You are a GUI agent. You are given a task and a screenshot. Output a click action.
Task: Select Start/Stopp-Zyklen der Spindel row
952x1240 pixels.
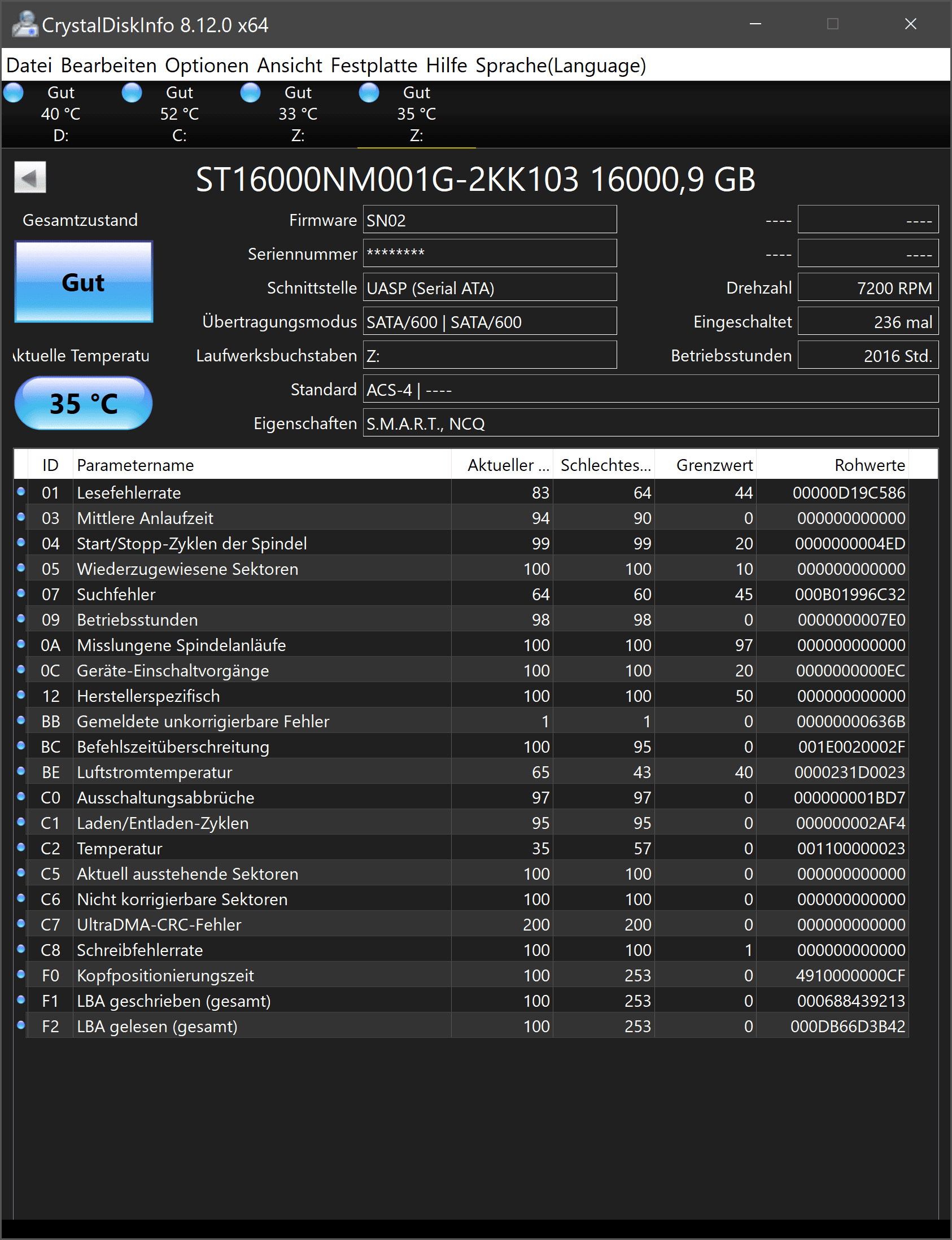[461, 543]
